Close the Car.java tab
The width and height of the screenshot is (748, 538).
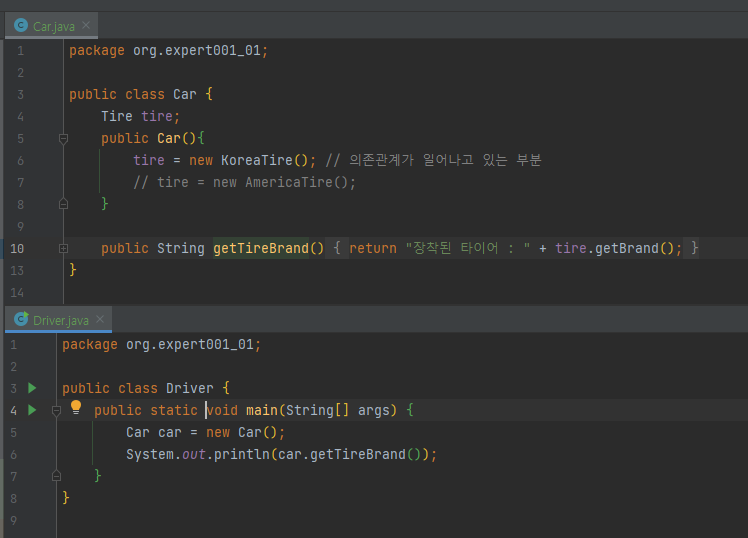[x=86, y=25]
